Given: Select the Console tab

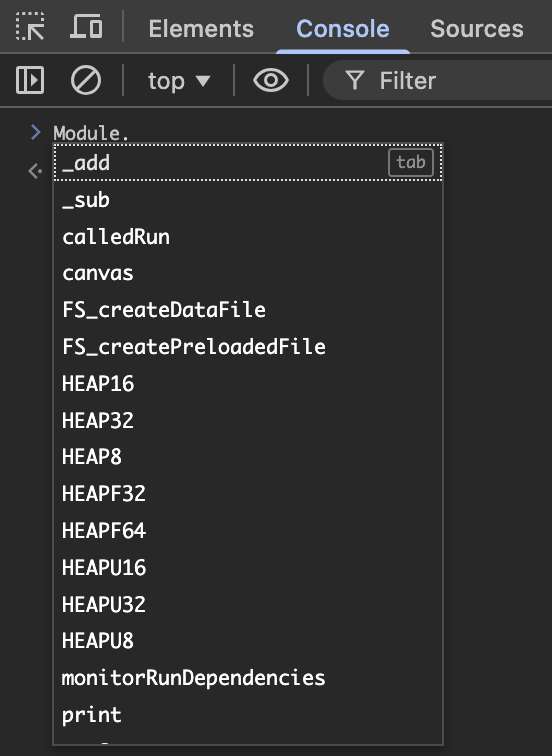Looking at the screenshot, I should point(343,28).
